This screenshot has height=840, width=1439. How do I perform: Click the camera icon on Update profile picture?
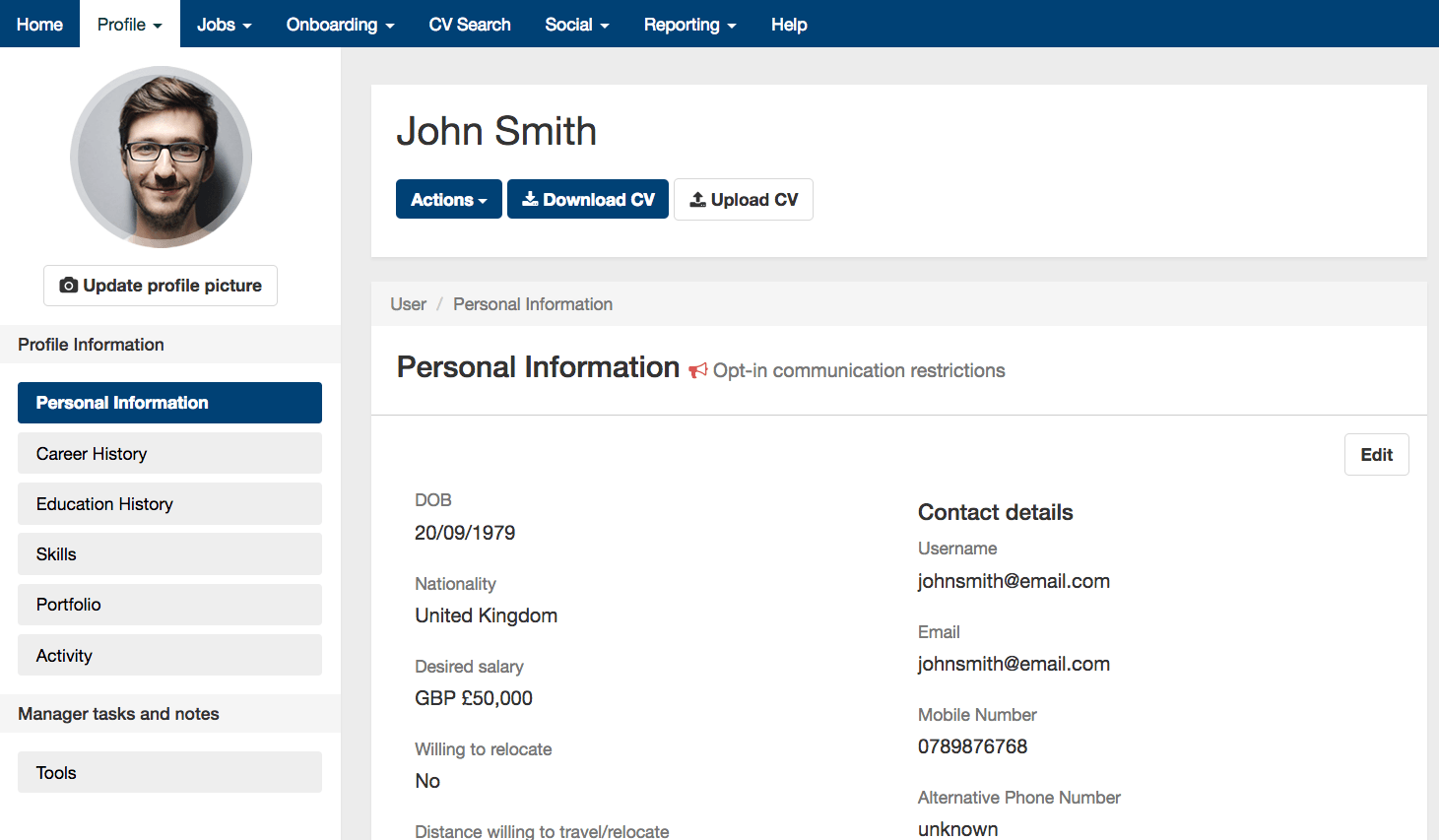coord(69,286)
